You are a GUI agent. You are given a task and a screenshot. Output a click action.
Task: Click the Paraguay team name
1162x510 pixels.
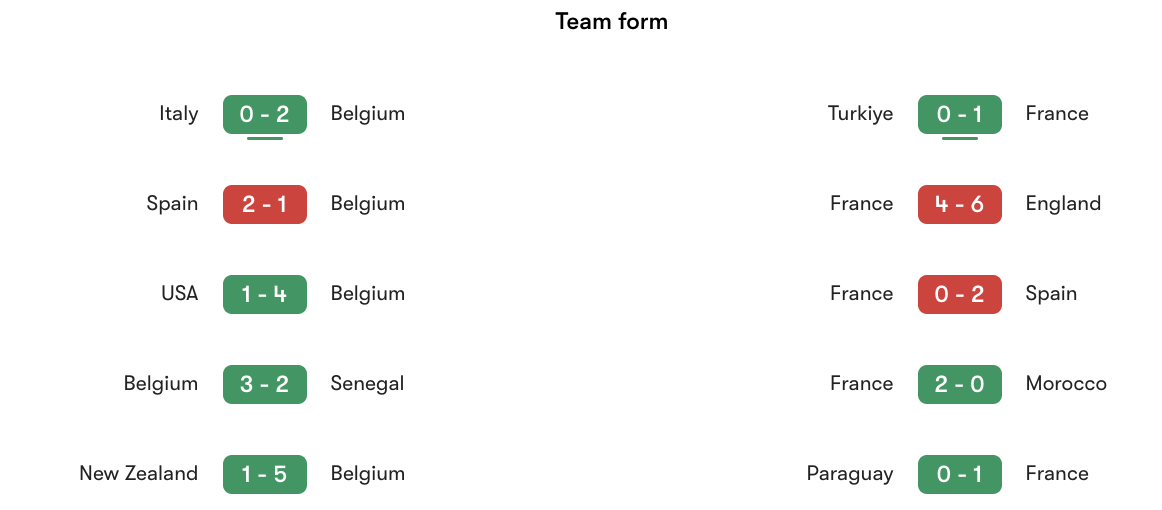pos(850,473)
